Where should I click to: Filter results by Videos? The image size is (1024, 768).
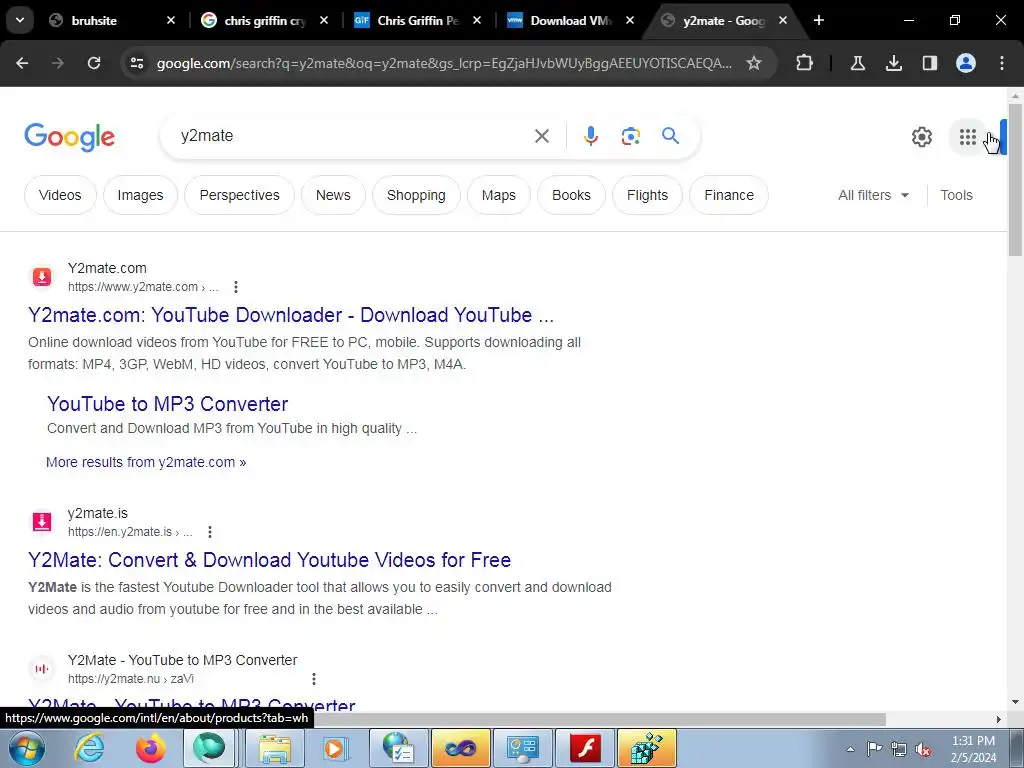60,195
